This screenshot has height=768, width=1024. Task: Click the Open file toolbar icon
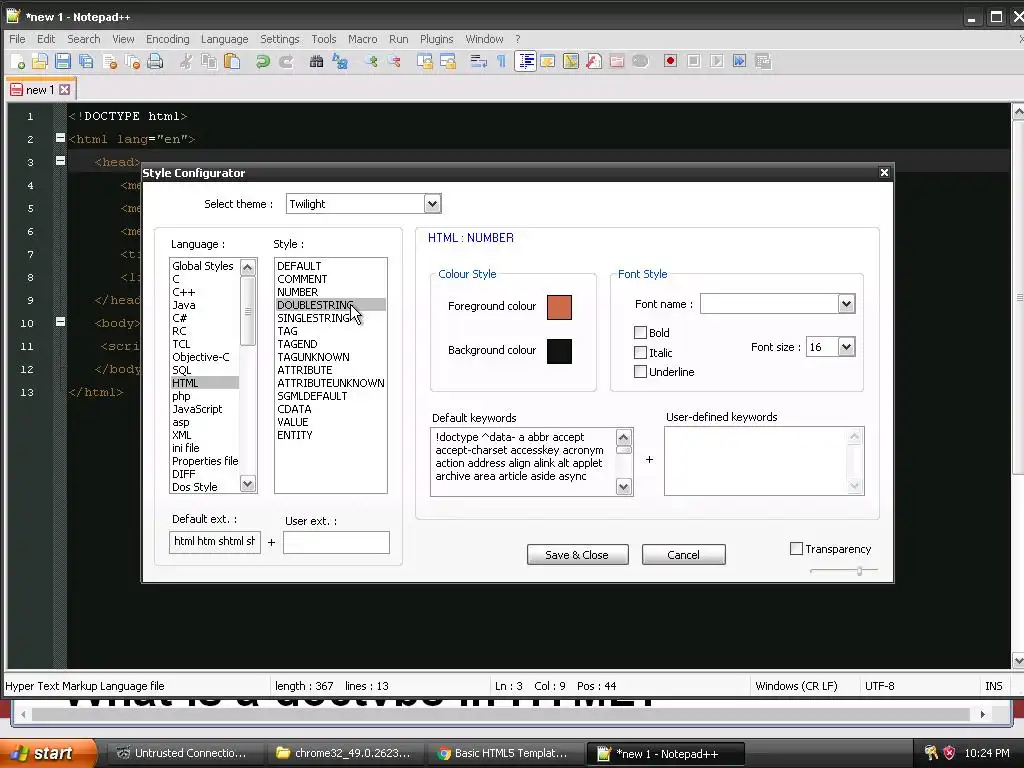tap(40, 61)
